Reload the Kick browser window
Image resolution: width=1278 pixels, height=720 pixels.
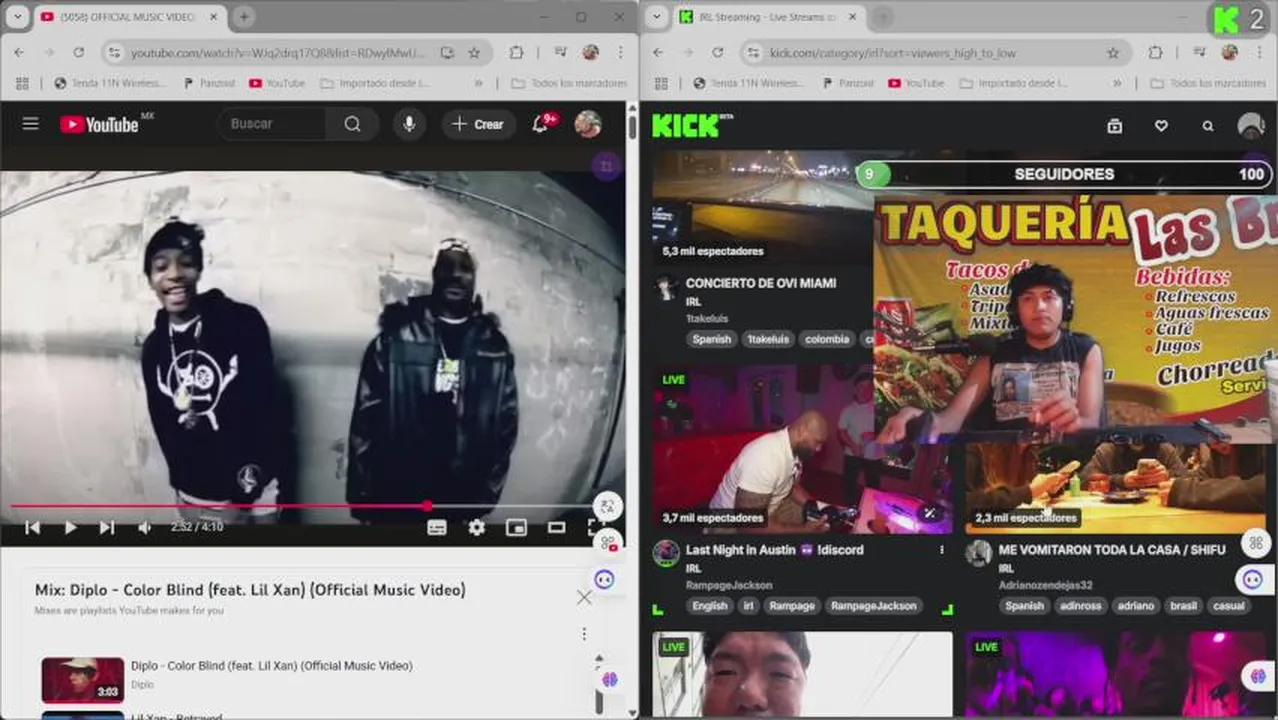point(717,53)
